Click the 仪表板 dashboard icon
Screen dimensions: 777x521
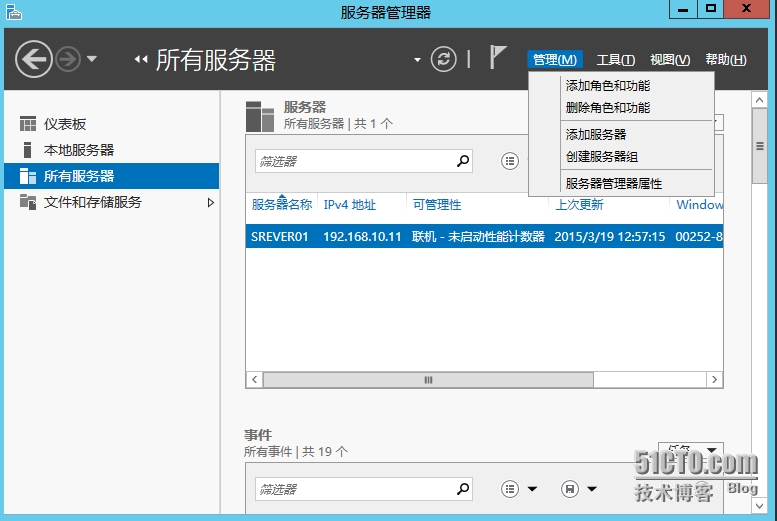point(28,124)
